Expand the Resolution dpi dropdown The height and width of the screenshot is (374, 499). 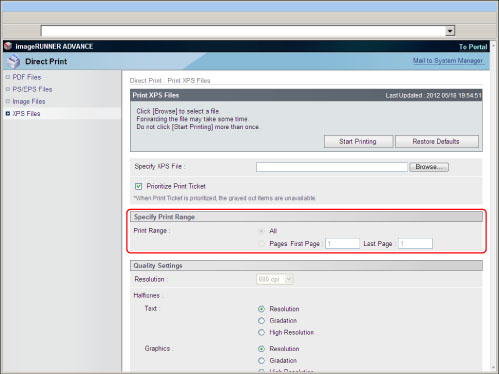point(275,279)
